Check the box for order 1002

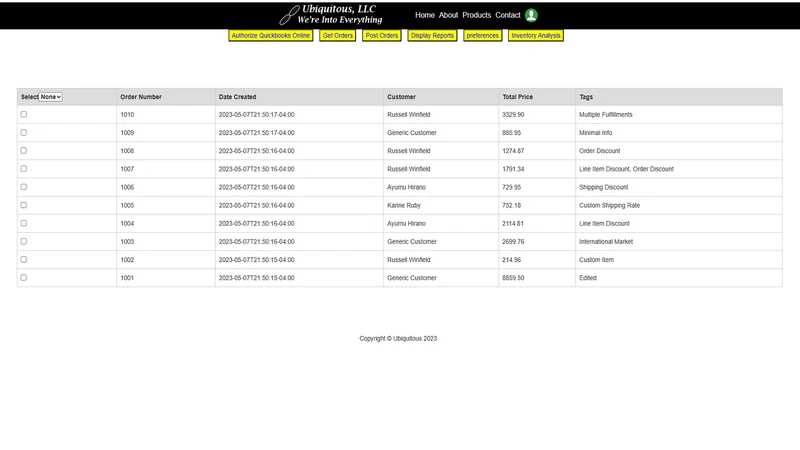click(x=23, y=260)
